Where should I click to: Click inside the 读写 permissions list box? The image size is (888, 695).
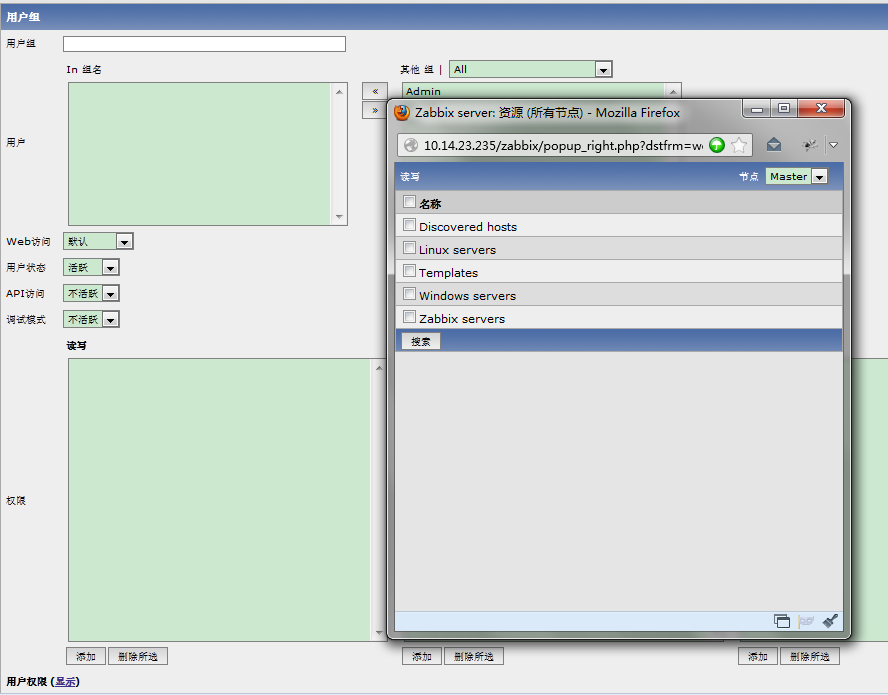pos(220,500)
